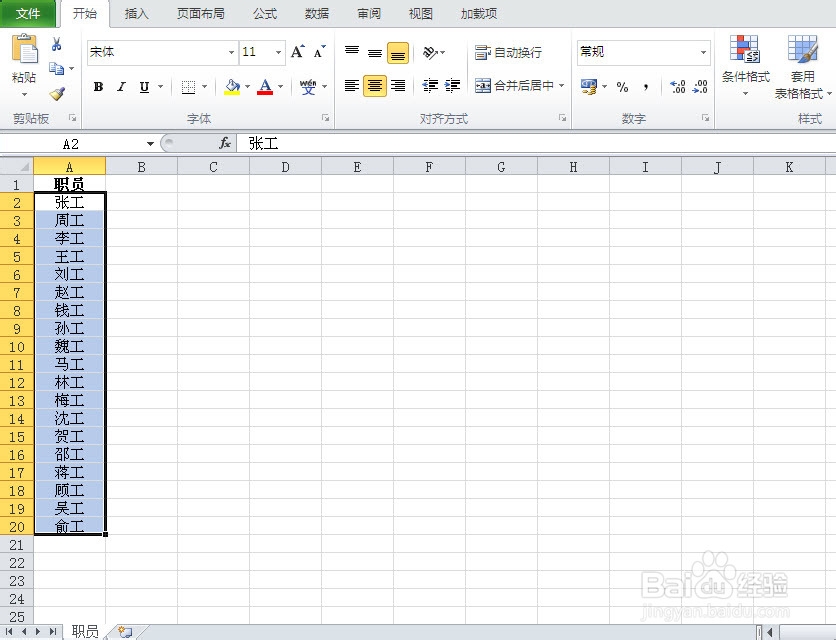Screen dimensions: 836x640
Task: Select the 职员 sheet tab
Action: 85,631
